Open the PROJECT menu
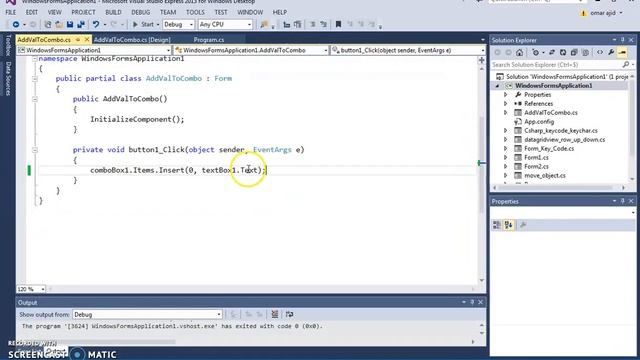This screenshot has height=360, width=640. click(83, 12)
